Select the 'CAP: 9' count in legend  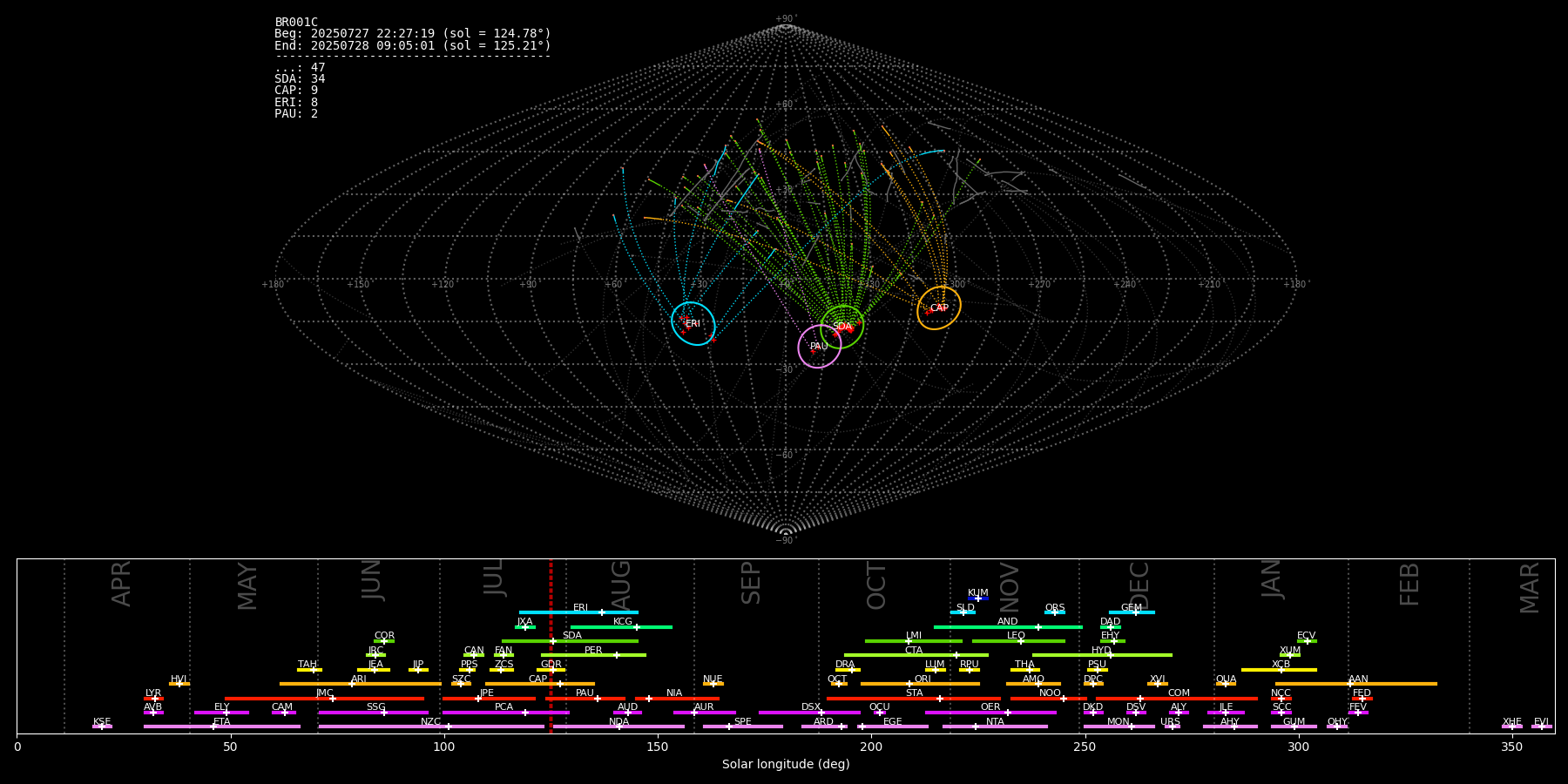pyautogui.click(x=296, y=91)
